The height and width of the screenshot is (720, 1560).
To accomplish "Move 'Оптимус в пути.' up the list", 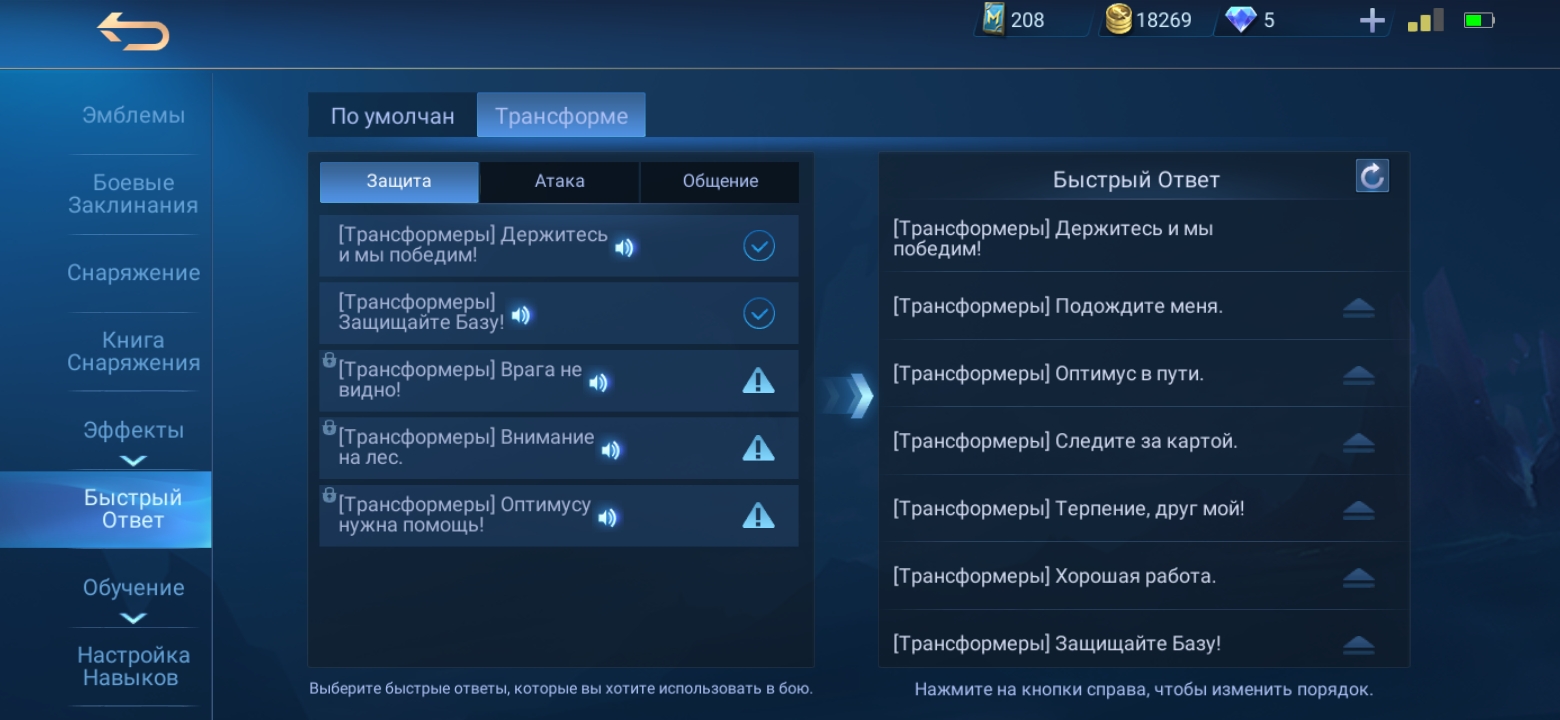I will [x=1358, y=376].
